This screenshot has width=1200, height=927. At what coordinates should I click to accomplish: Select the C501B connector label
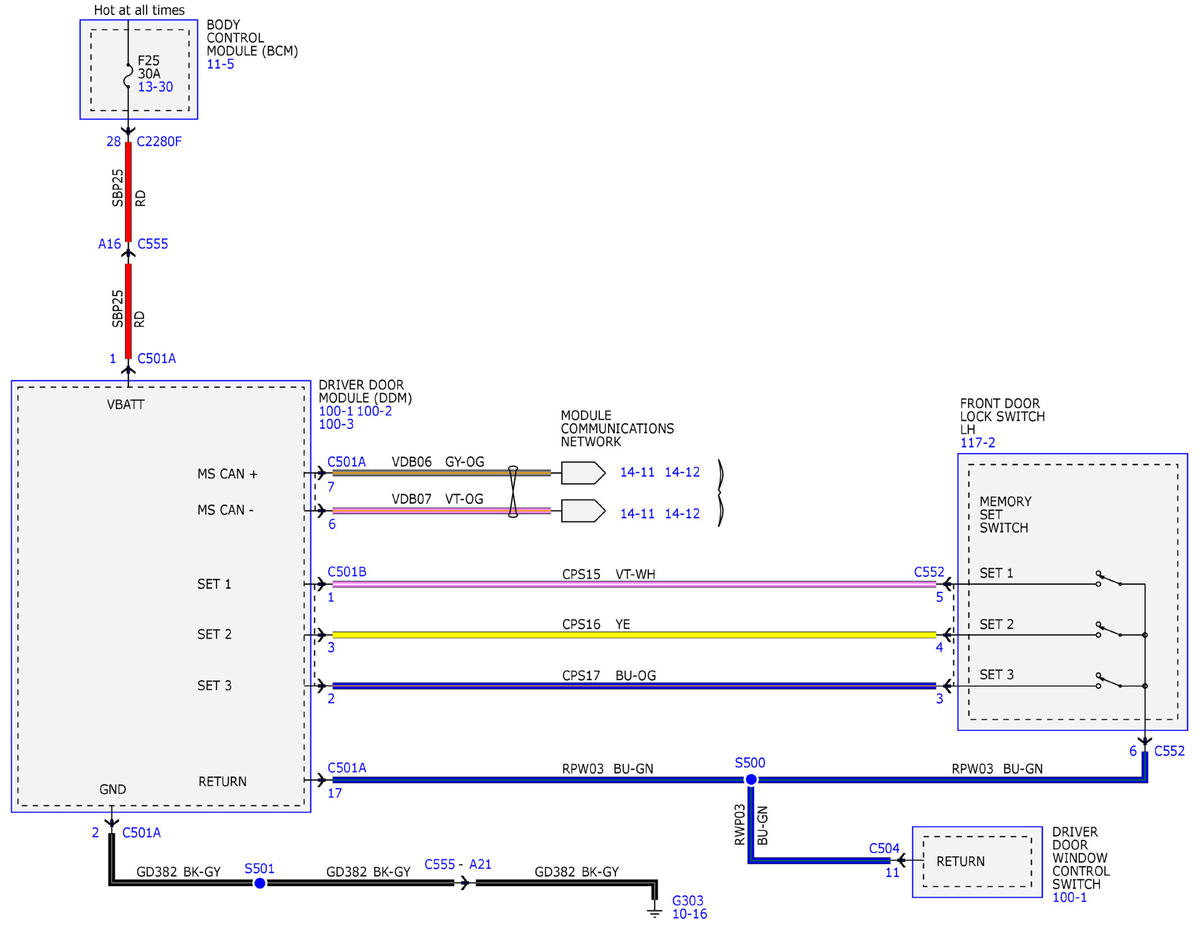[x=347, y=572]
